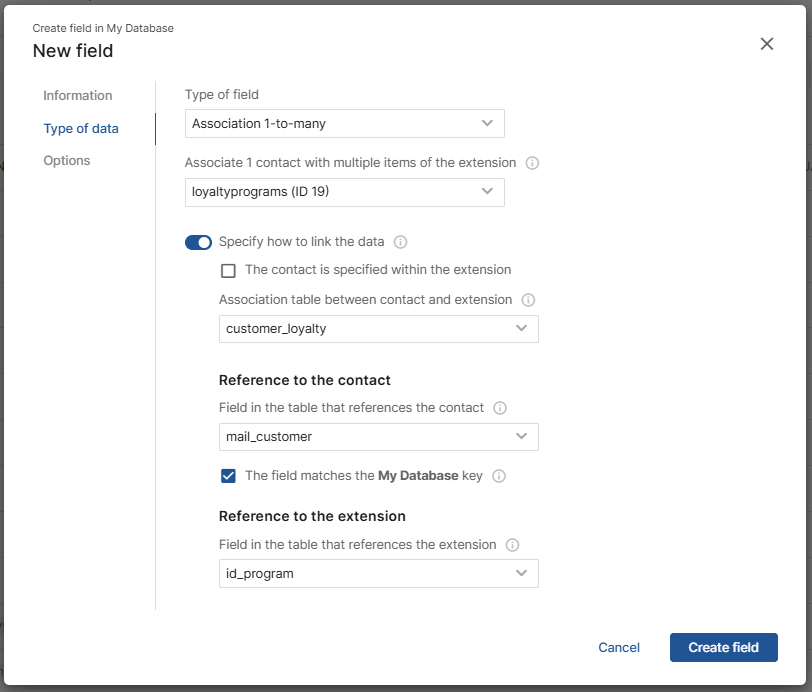Open the customer_loyalty association table dropdown
This screenshot has height=692, width=812.
tap(378, 329)
